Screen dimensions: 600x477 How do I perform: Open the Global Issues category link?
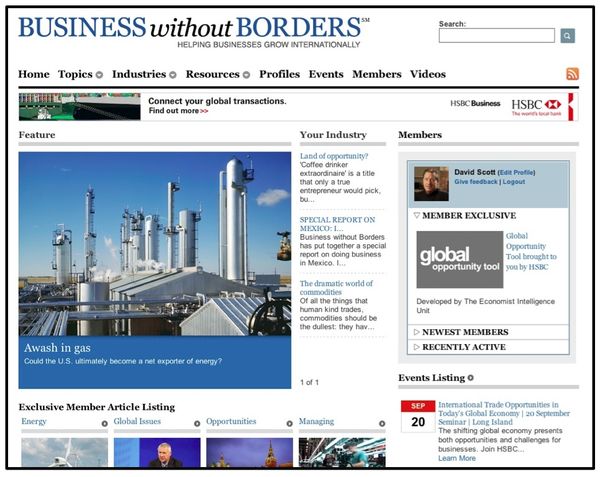[x=137, y=422]
